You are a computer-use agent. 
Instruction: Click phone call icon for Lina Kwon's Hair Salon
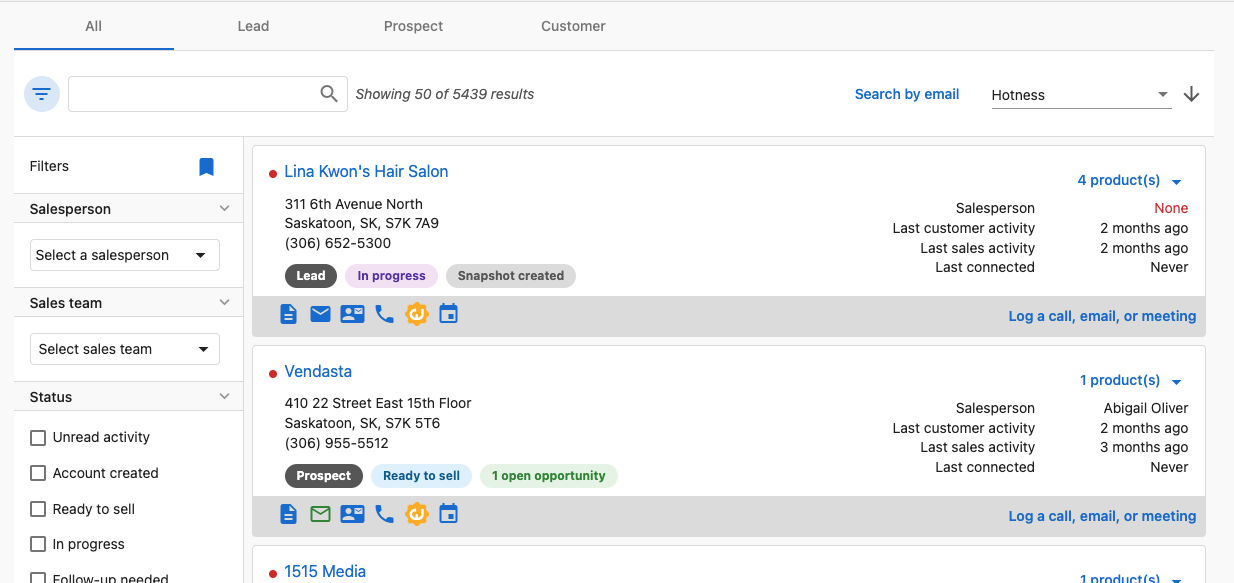tap(384, 315)
